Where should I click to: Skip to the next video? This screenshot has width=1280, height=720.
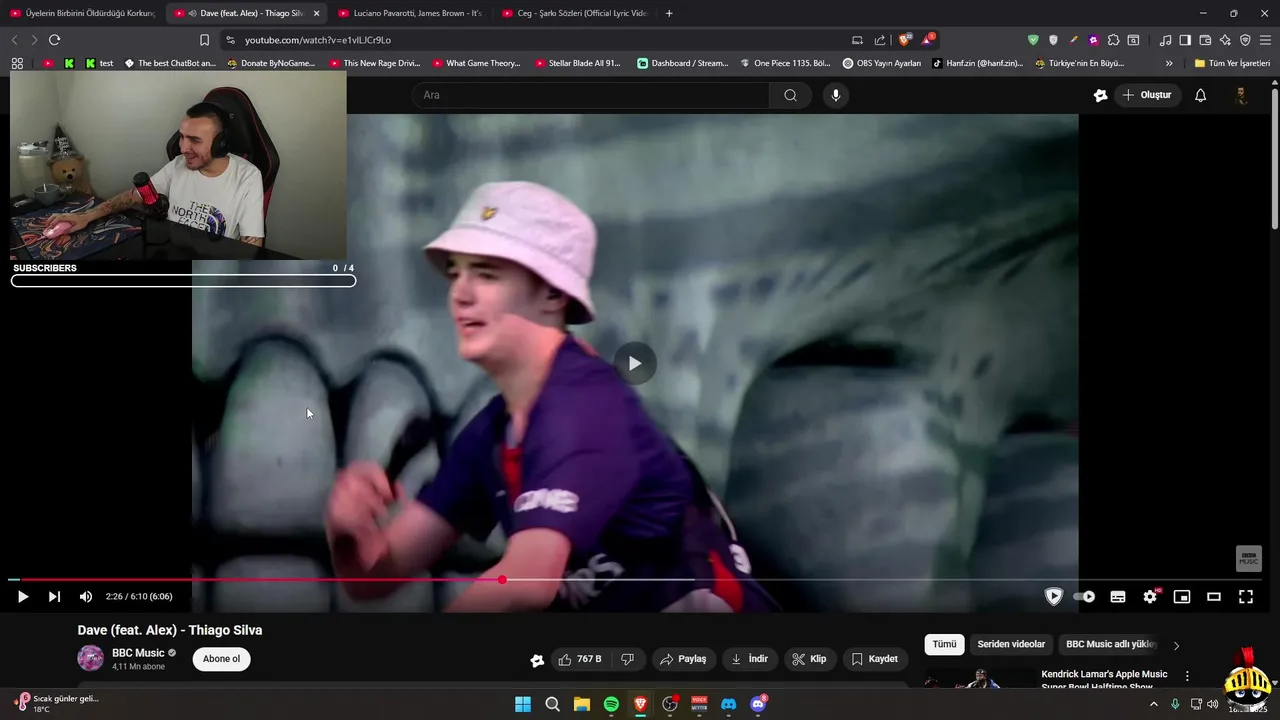pos(54,597)
